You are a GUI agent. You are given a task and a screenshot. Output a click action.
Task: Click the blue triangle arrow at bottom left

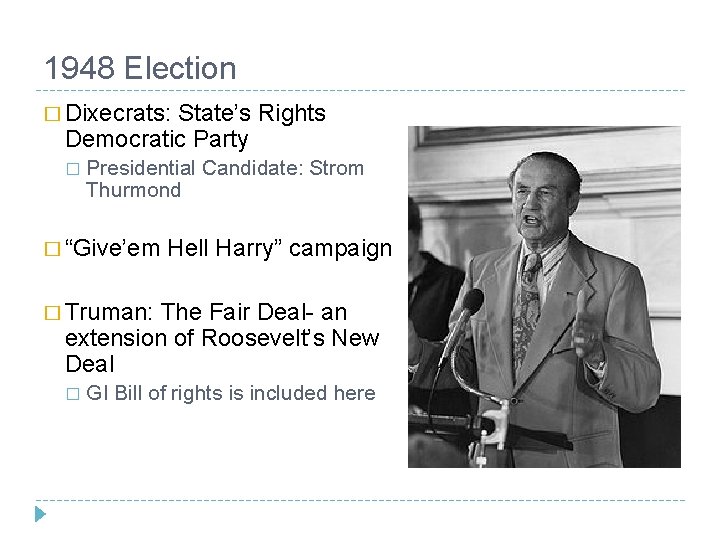(x=40, y=516)
